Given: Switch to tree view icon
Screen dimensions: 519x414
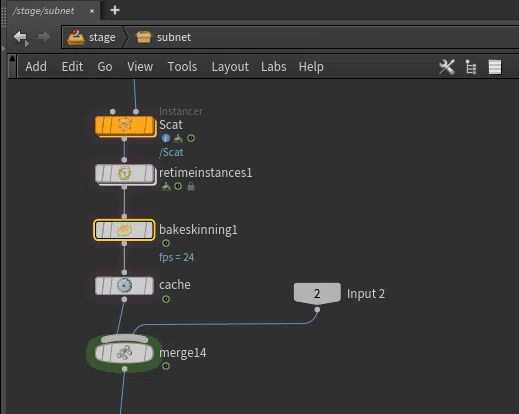Looking at the screenshot, I should pyautogui.click(x=471, y=67).
